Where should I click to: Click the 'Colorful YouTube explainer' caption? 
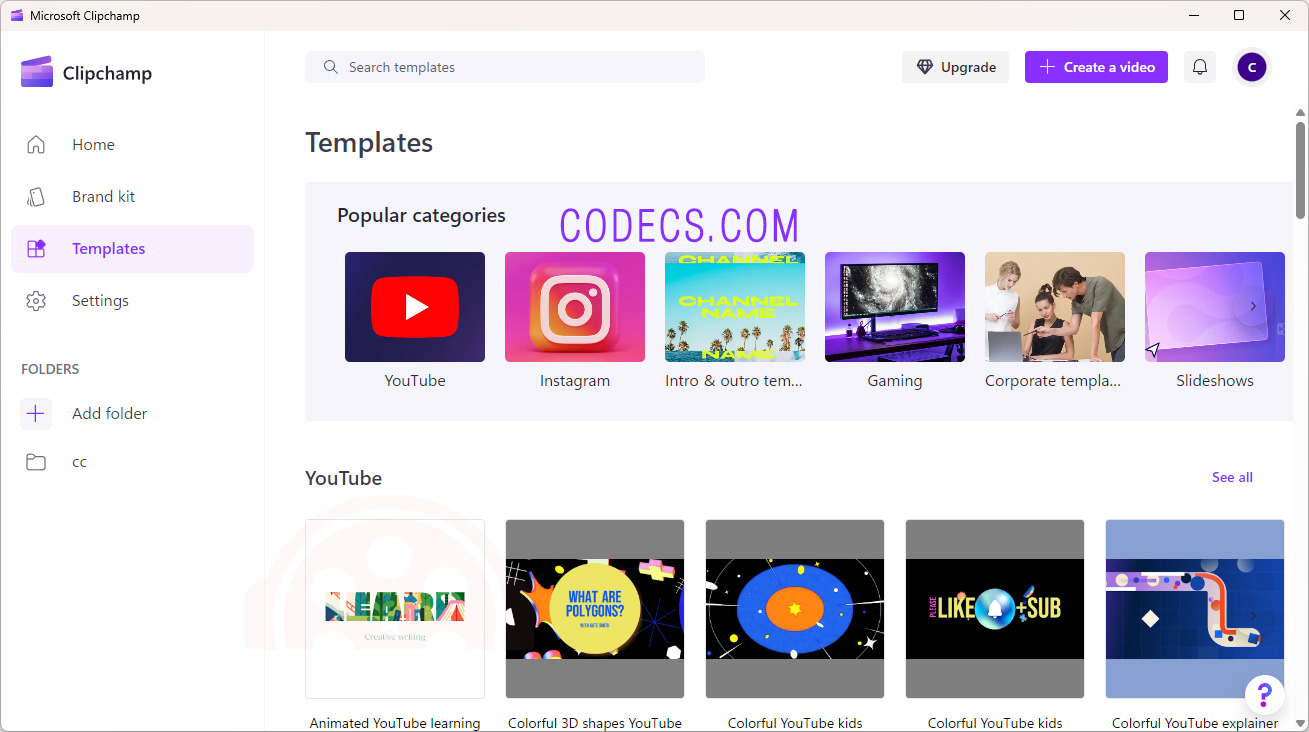(x=1195, y=723)
